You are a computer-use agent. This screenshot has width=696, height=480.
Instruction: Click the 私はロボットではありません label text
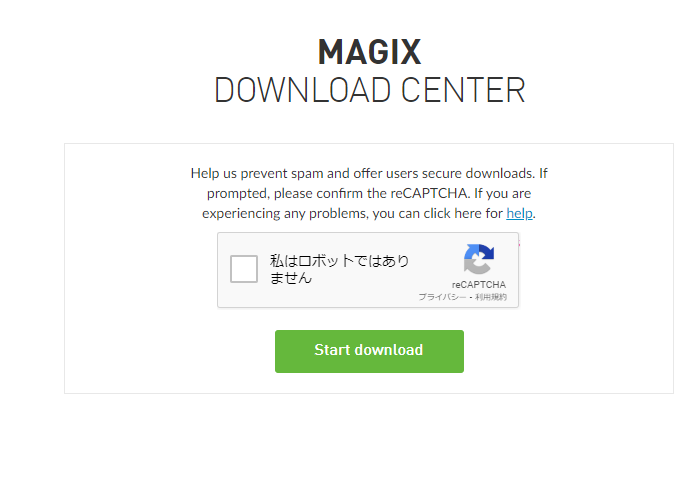pos(340,269)
